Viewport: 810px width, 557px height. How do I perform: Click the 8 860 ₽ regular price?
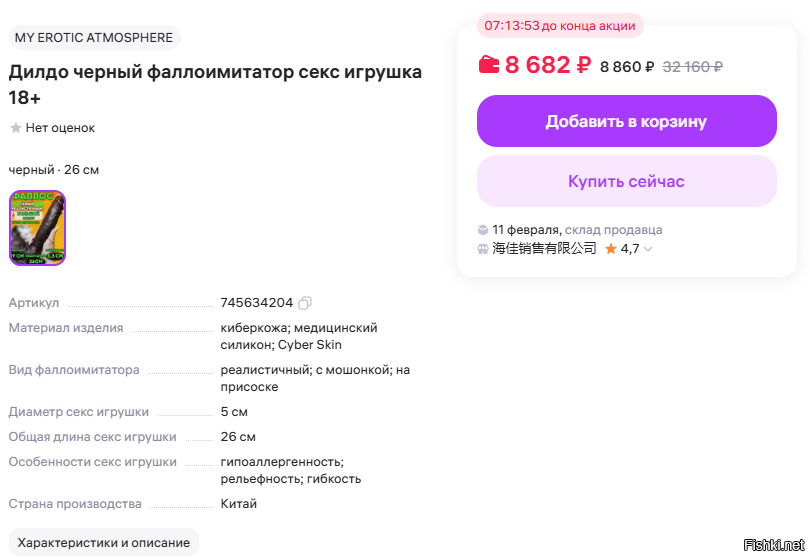627,67
